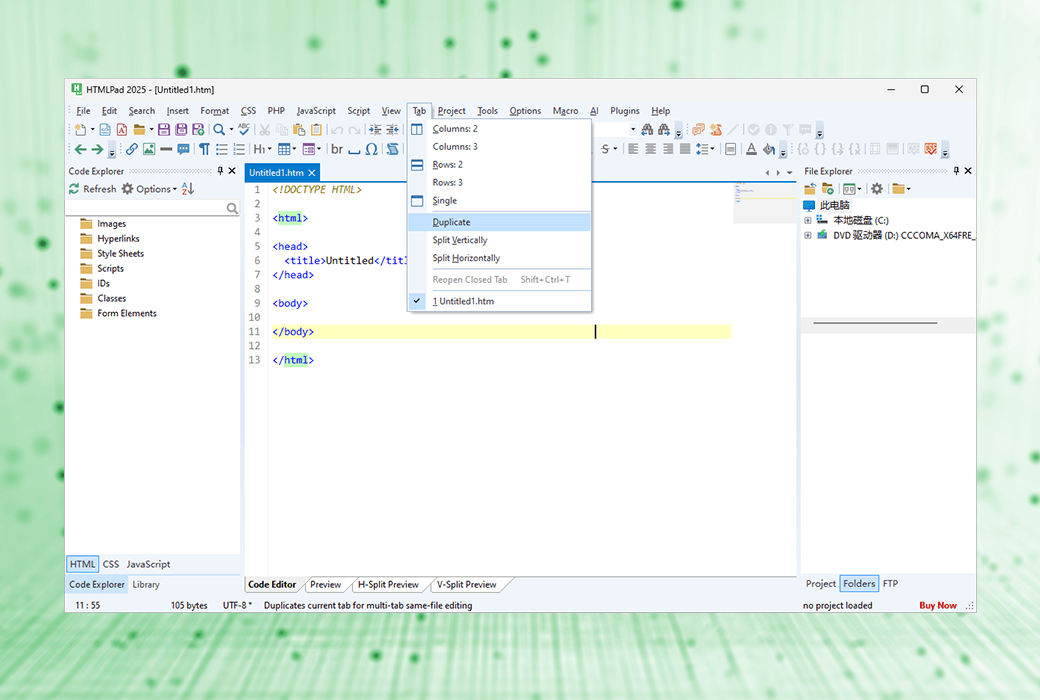Click File Explorer new folder icon
This screenshot has height=700, width=1040.
tap(828, 189)
